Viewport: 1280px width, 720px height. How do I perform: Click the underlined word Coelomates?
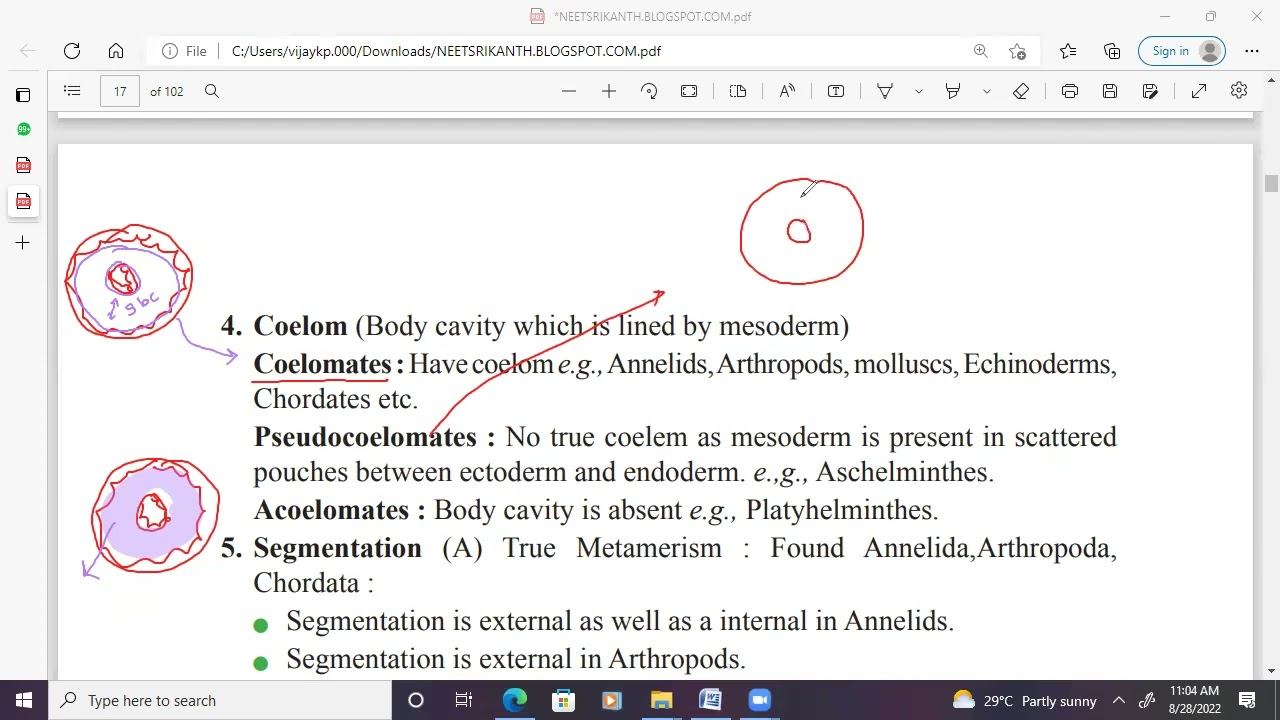[322, 364]
